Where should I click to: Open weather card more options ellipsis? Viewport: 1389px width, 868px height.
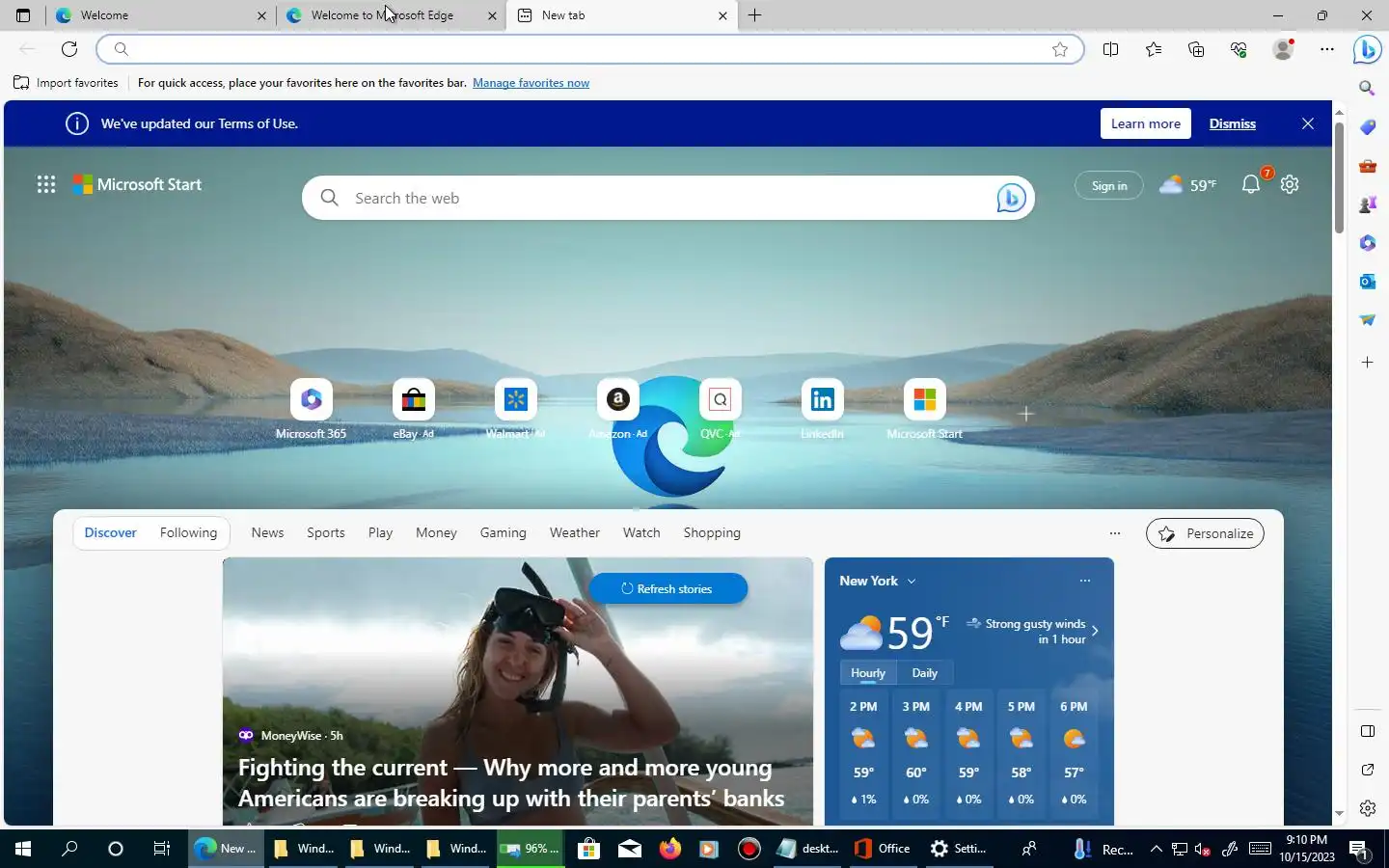click(x=1085, y=581)
